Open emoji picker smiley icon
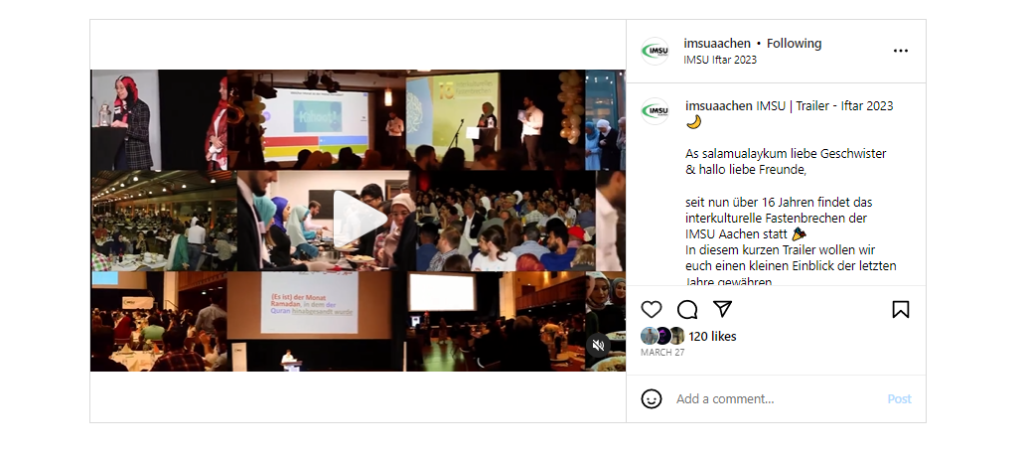The height and width of the screenshot is (457, 1024). click(651, 399)
